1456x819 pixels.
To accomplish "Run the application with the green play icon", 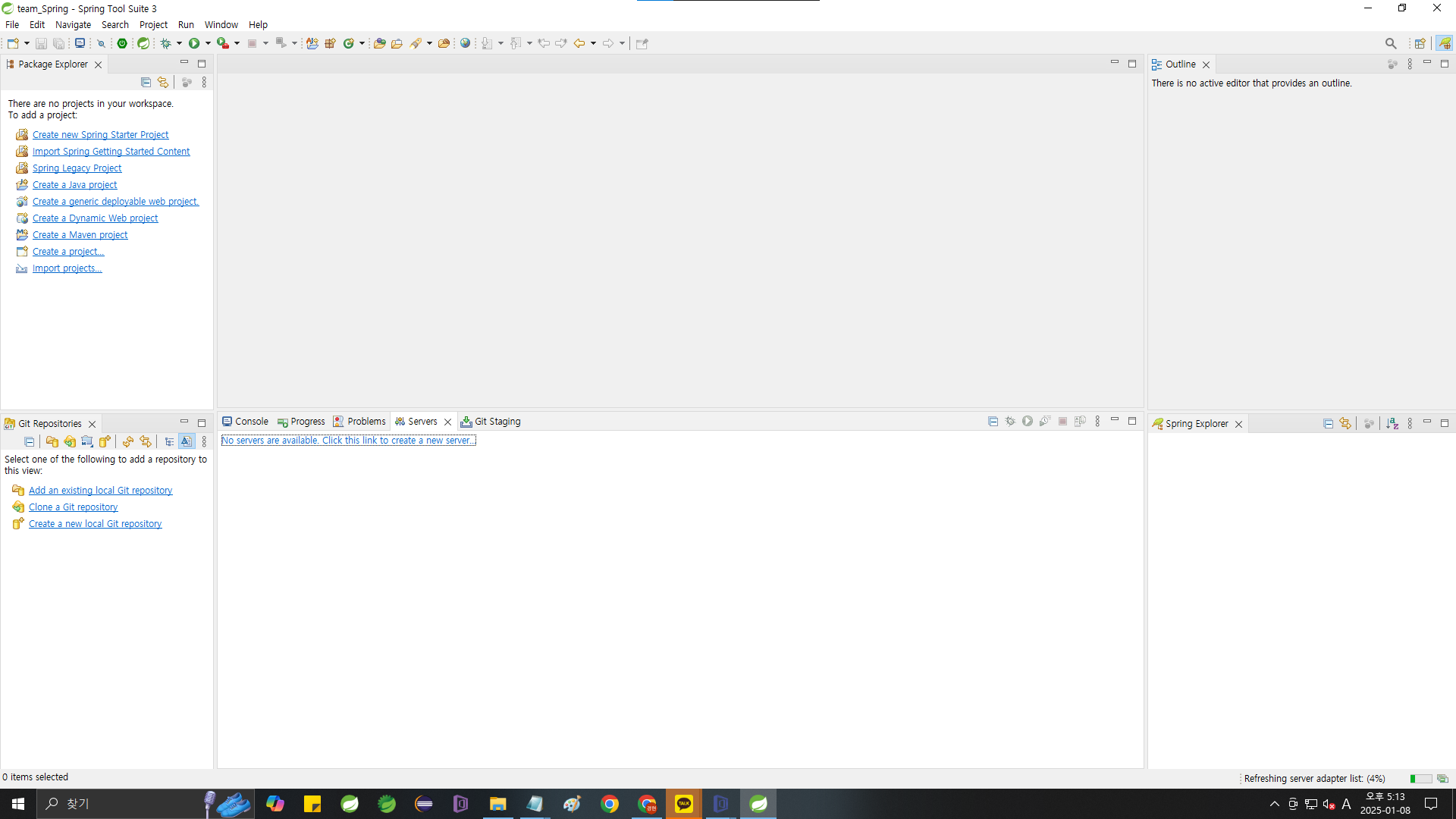I will (194, 43).
